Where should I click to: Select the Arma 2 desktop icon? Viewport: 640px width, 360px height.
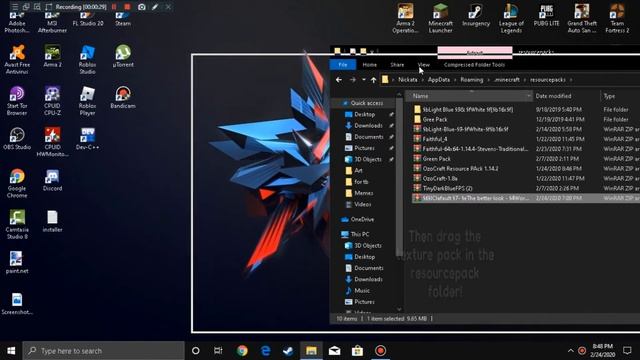52,56
